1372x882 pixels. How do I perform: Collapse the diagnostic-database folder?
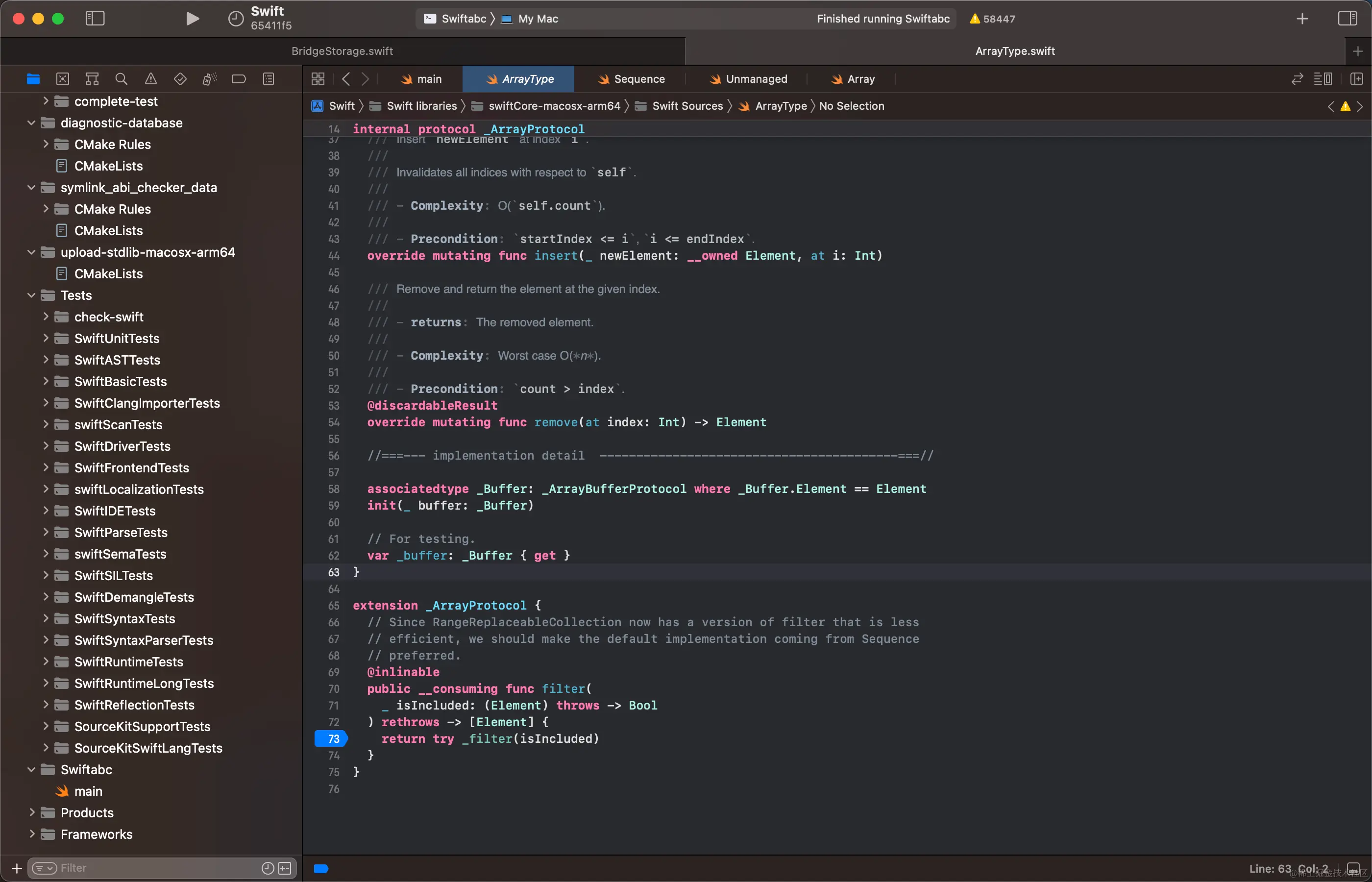coord(31,122)
